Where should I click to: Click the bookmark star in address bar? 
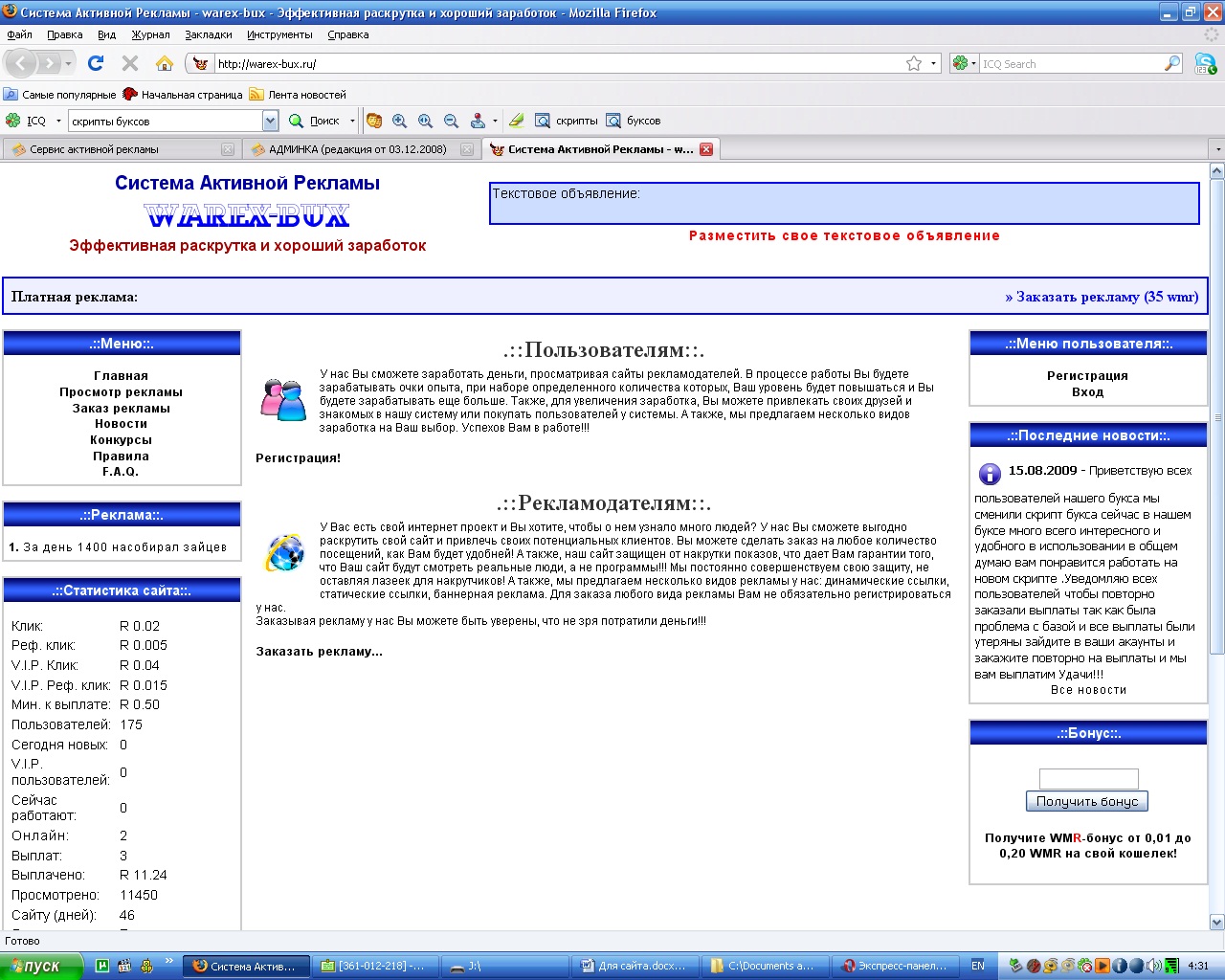914,63
